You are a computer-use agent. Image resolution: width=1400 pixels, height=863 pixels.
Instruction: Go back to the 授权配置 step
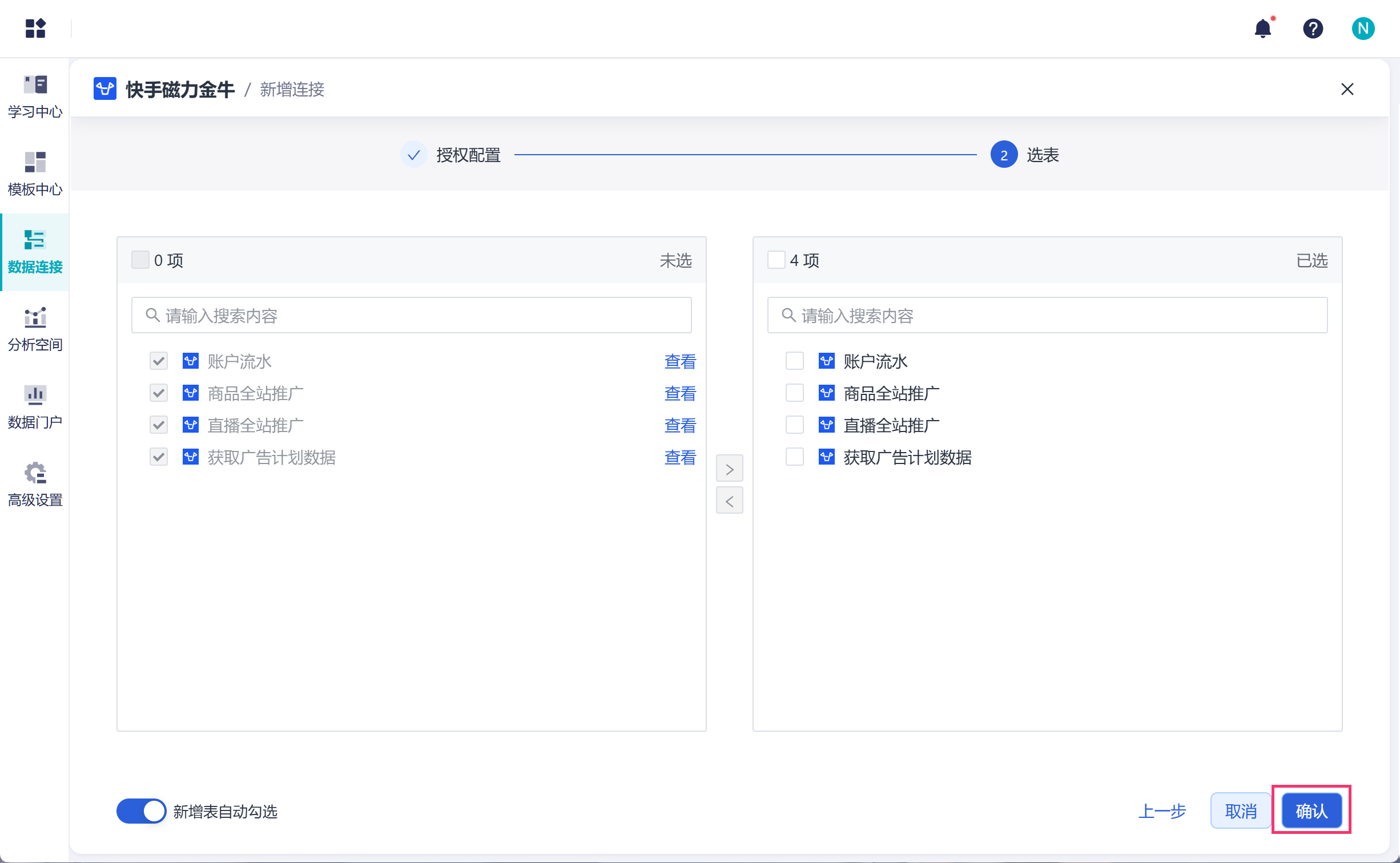pos(450,155)
